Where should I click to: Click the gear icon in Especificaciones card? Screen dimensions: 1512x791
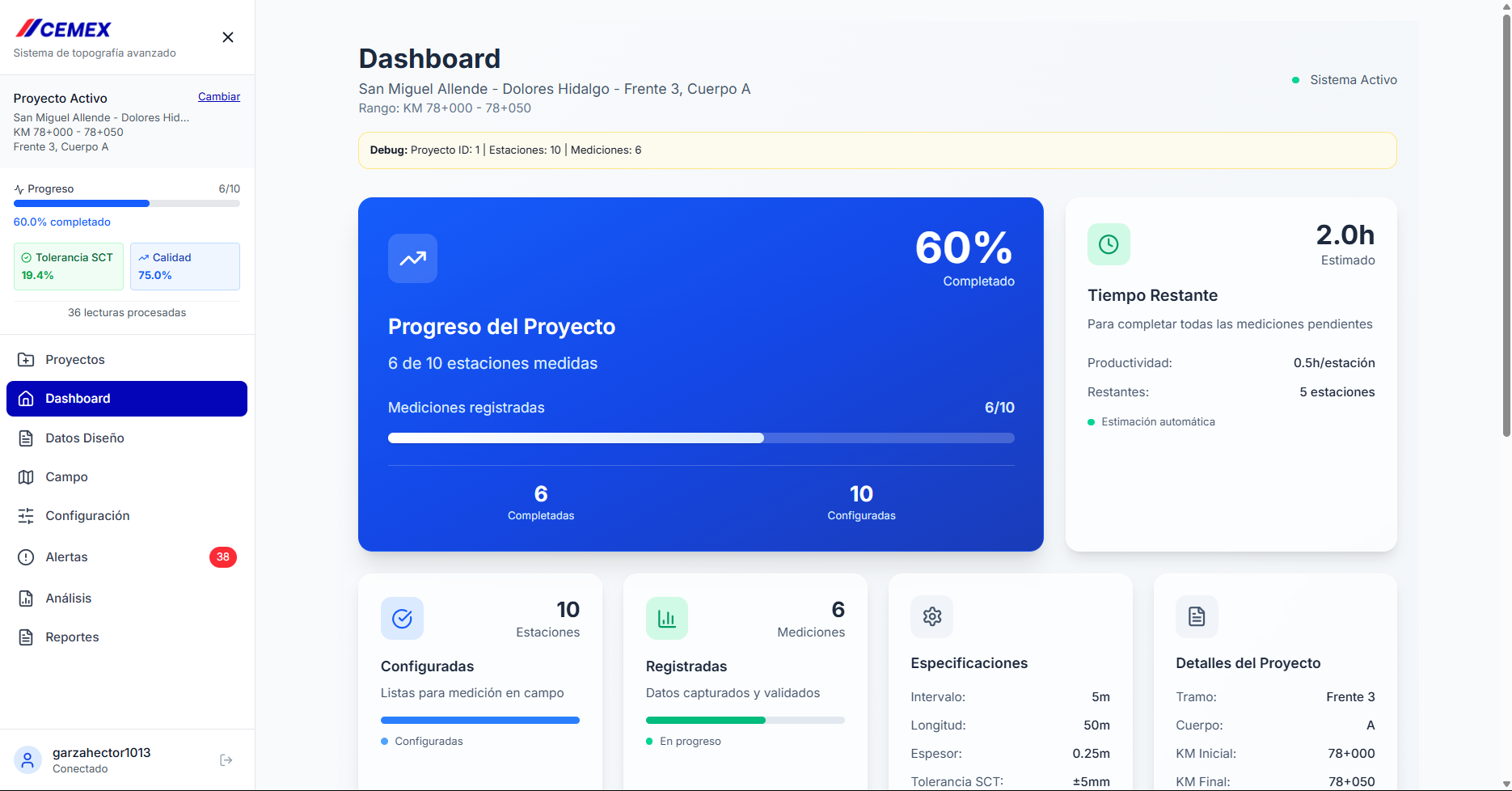(932, 616)
